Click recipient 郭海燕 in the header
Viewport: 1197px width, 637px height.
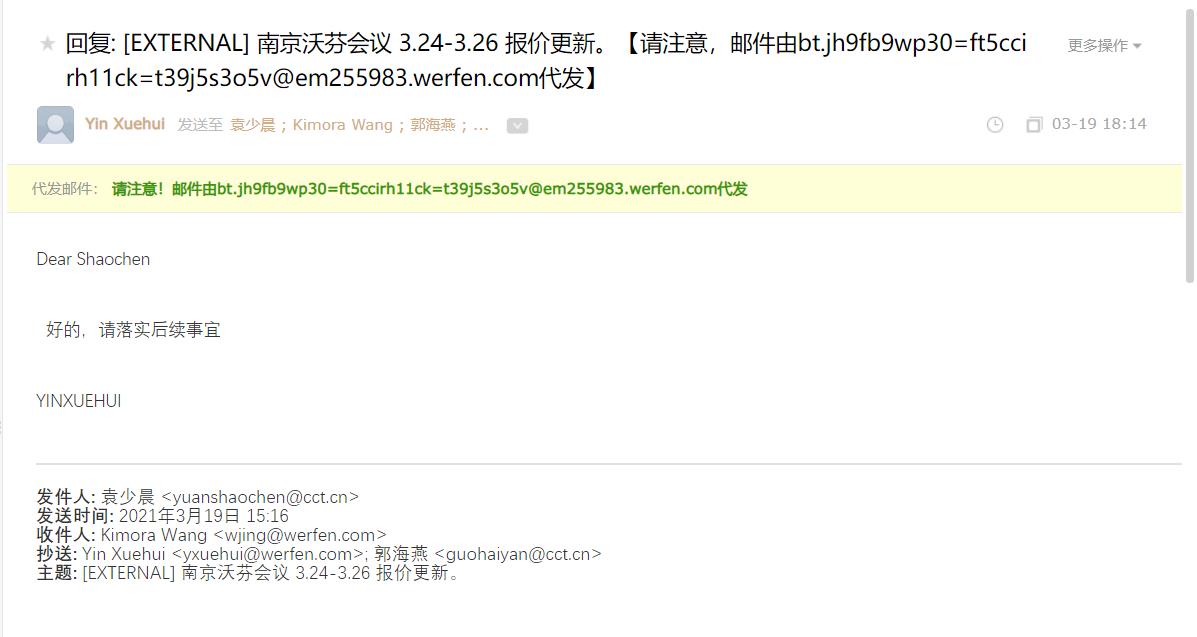pos(433,124)
